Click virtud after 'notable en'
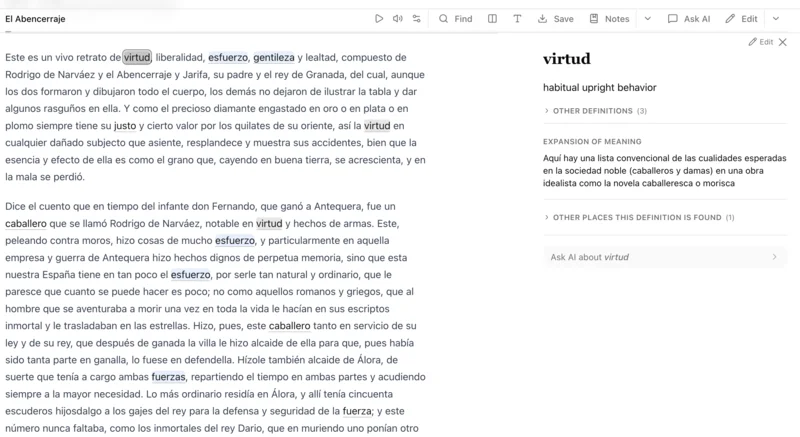Image resolution: width=800 pixels, height=437 pixels. tap(269, 223)
